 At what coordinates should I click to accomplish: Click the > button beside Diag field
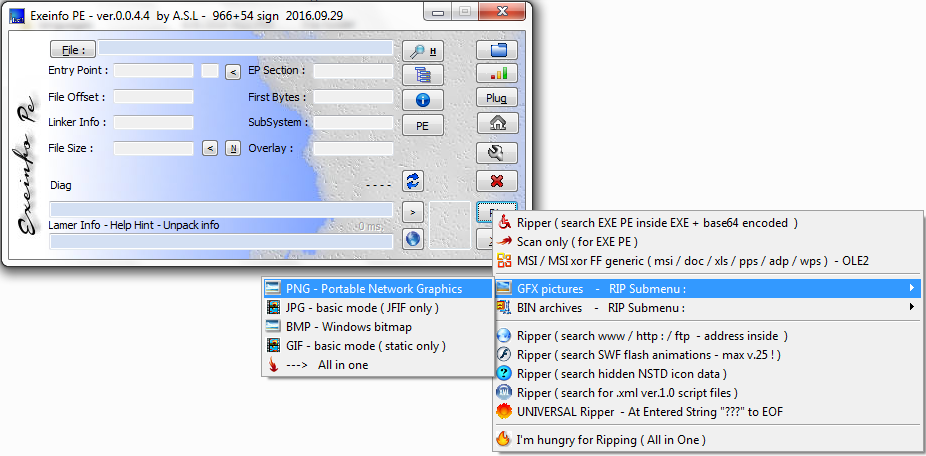pos(413,210)
